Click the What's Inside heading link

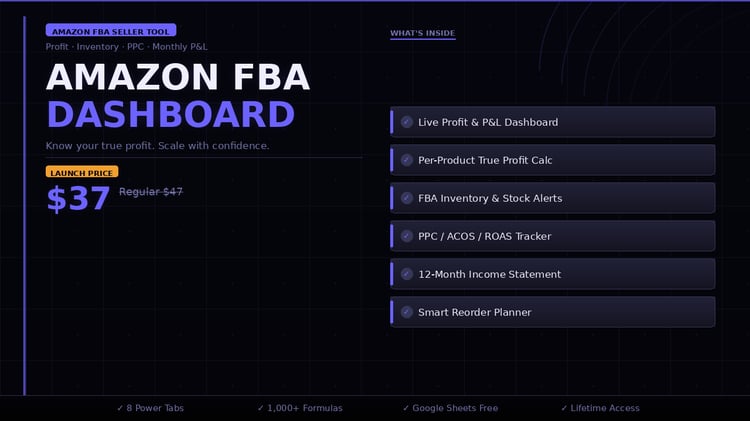click(422, 33)
